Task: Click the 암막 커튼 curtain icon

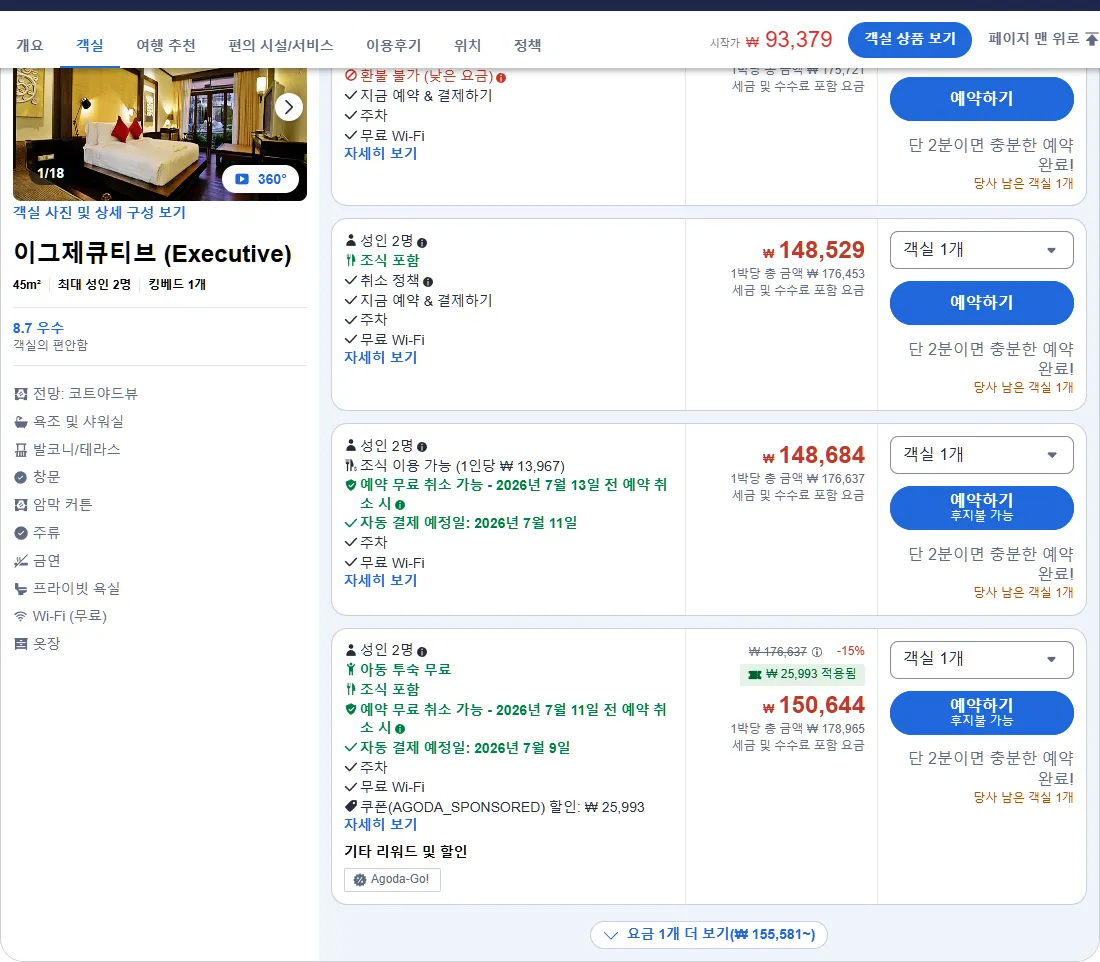Action: pyautogui.click(x=21, y=505)
